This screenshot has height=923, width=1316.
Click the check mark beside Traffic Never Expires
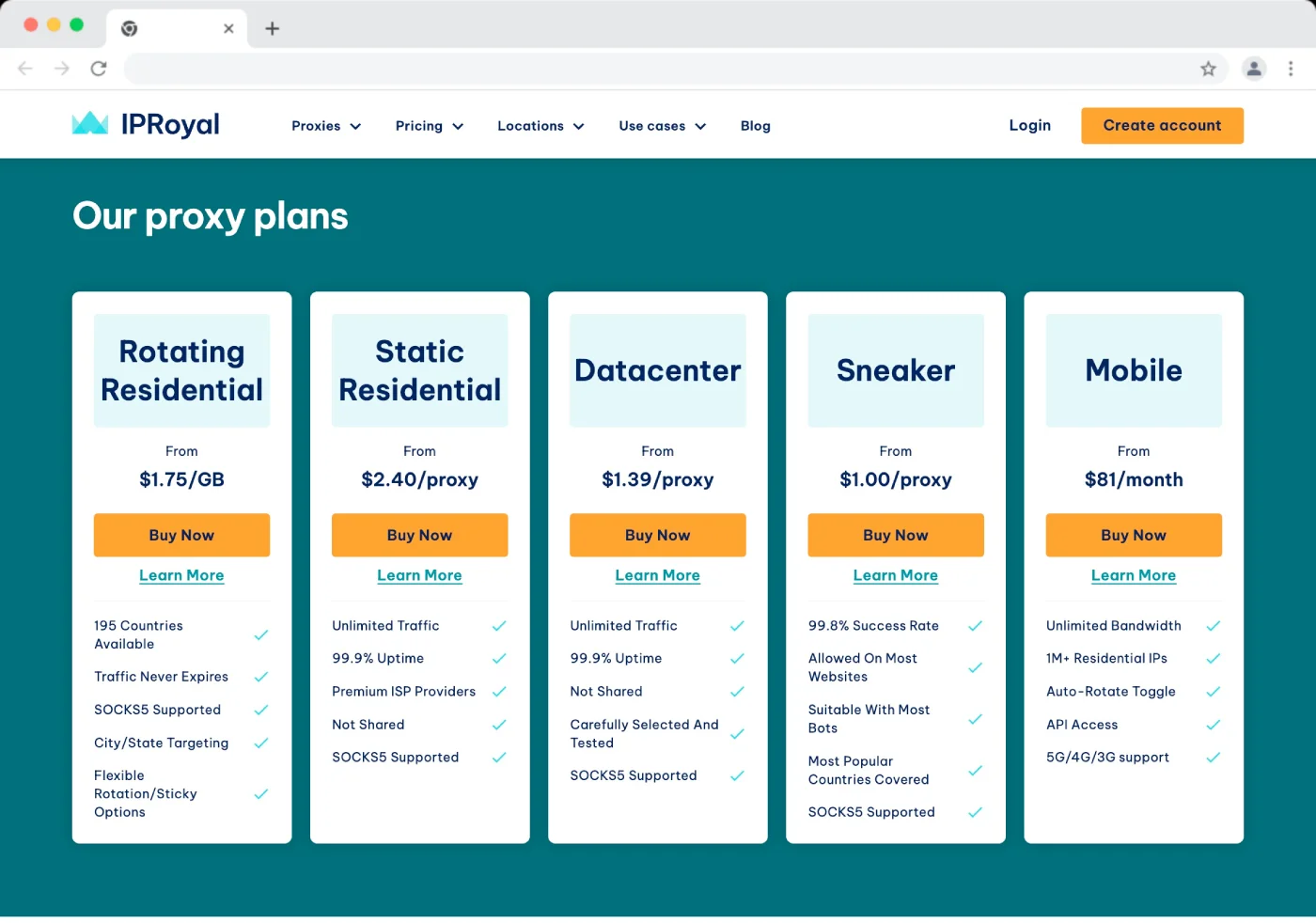pos(261,677)
